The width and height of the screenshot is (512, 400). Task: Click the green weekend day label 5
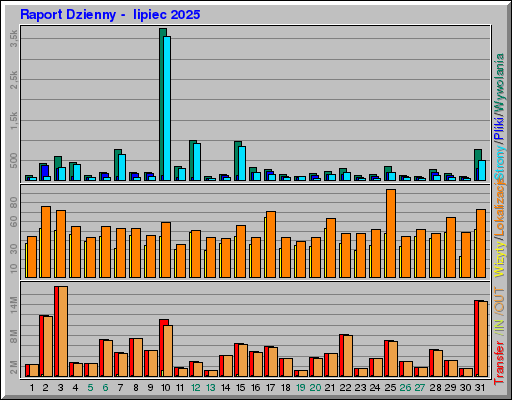coord(90,388)
